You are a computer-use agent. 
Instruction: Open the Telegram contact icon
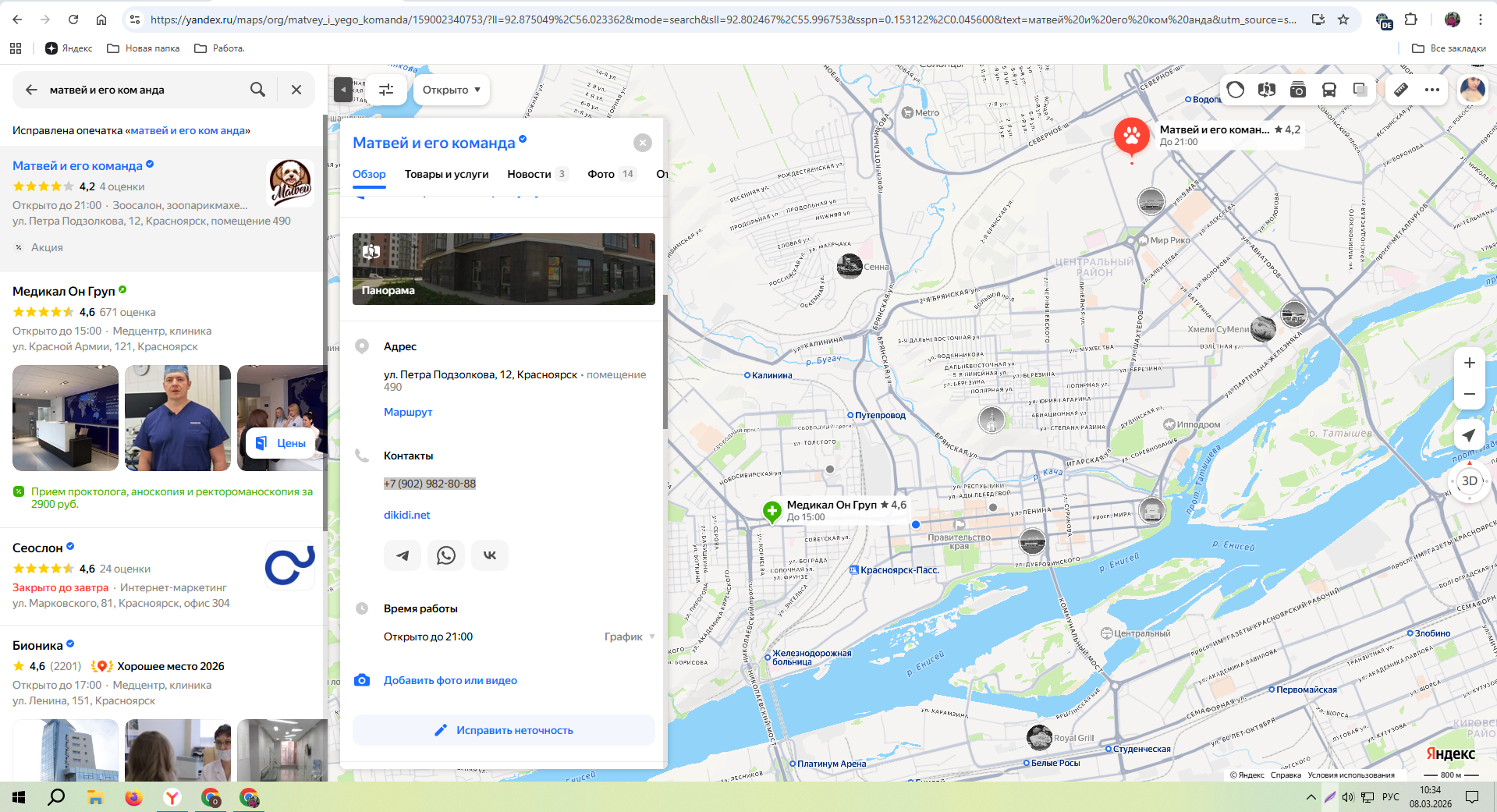[x=403, y=555]
